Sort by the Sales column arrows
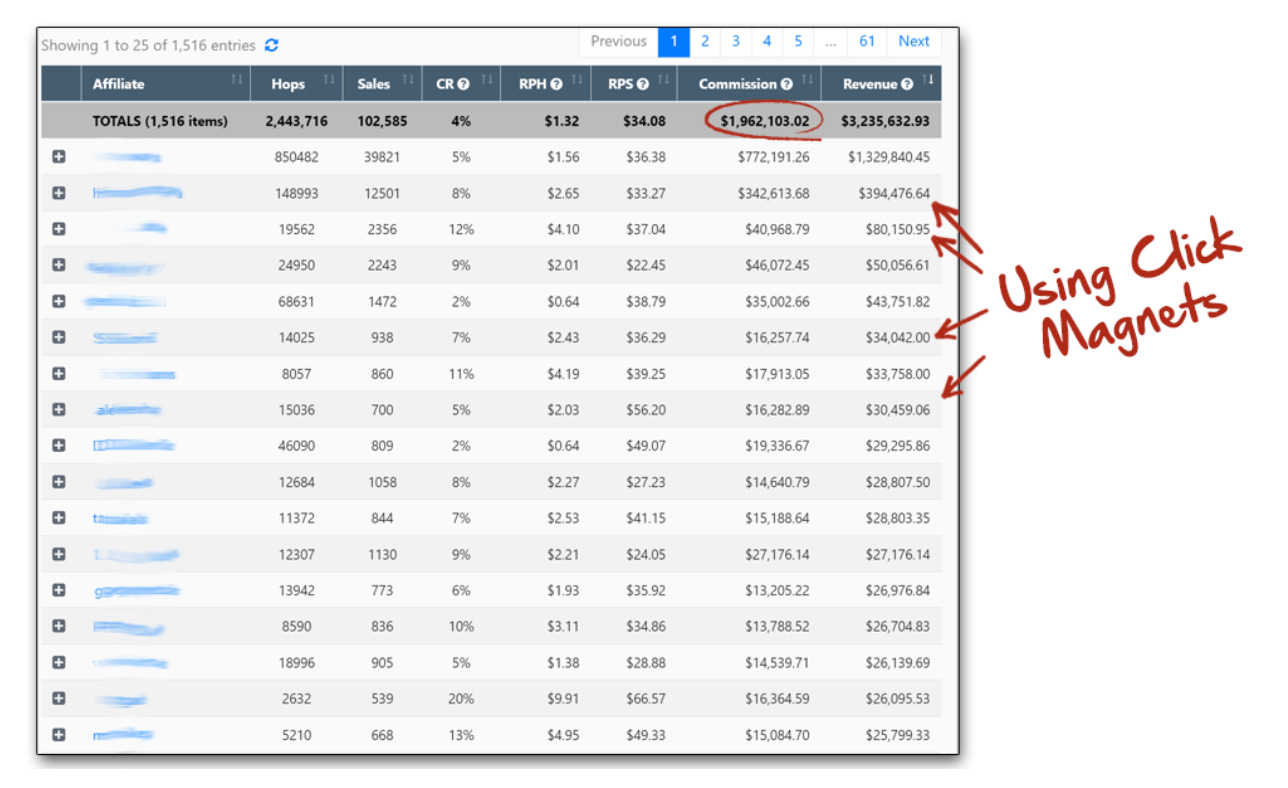 408,80
